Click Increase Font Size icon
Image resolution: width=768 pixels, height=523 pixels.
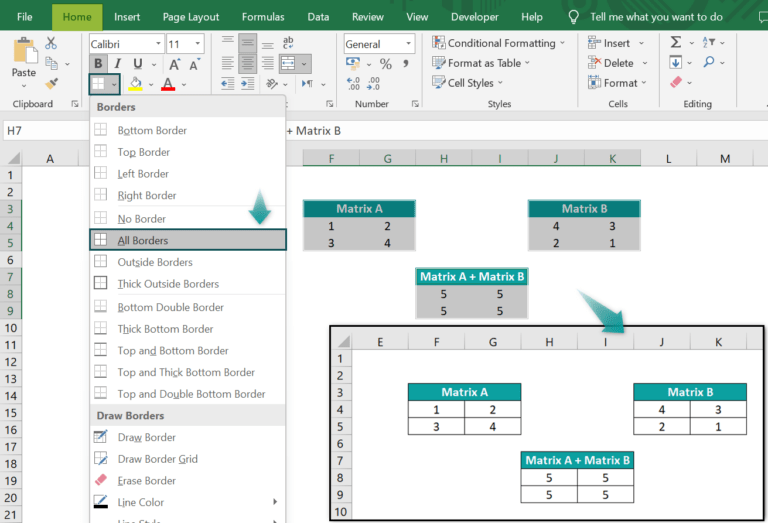[174, 64]
